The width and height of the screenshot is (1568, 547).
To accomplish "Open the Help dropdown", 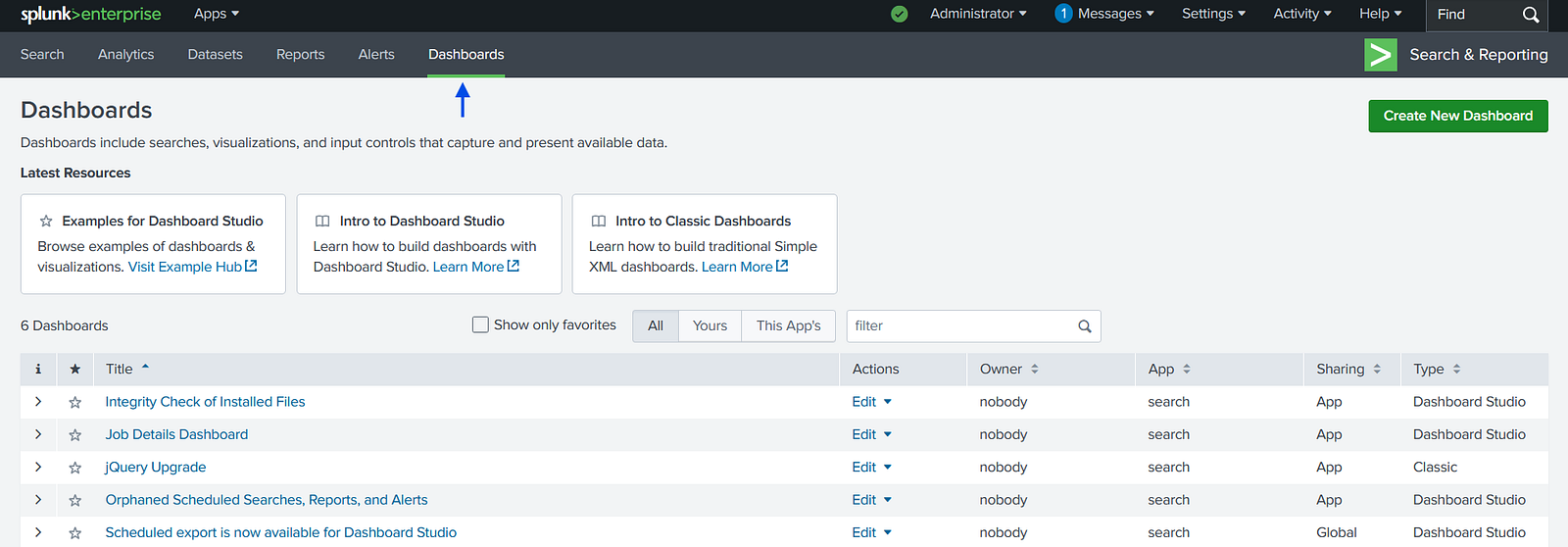I will 1381,14.
